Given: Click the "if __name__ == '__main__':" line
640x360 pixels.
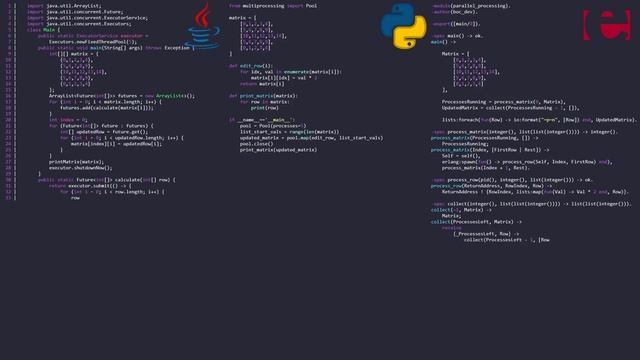Looking at the screenshot, I should (x=262, y=120).
